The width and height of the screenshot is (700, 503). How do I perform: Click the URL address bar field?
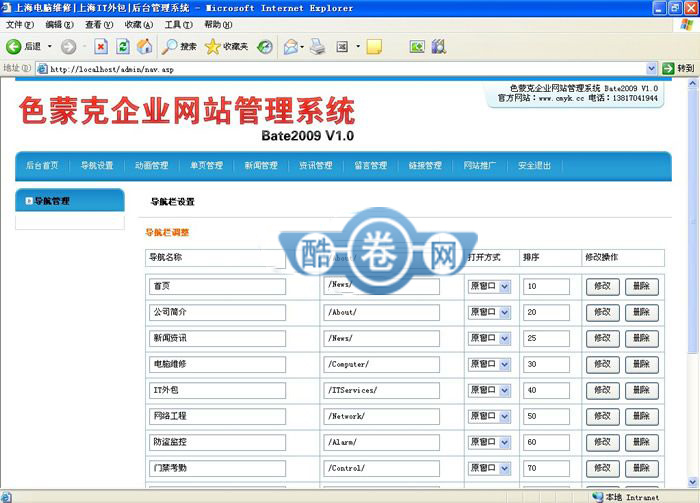point(346,69)
